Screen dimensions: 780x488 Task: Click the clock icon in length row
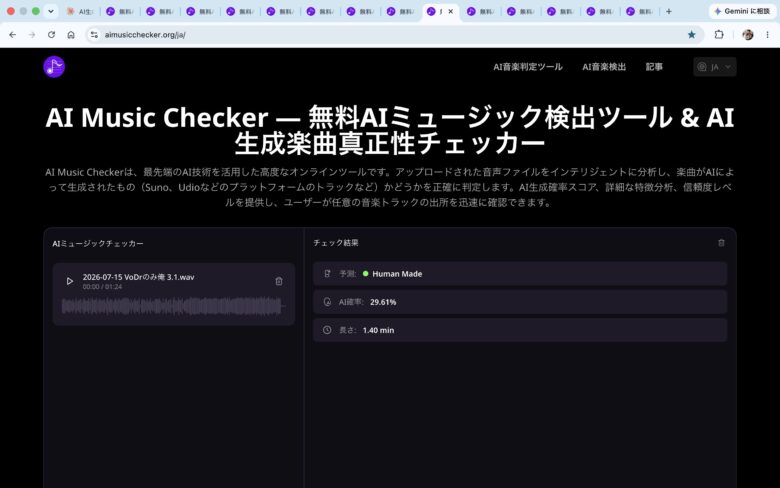tap(327, 330)
